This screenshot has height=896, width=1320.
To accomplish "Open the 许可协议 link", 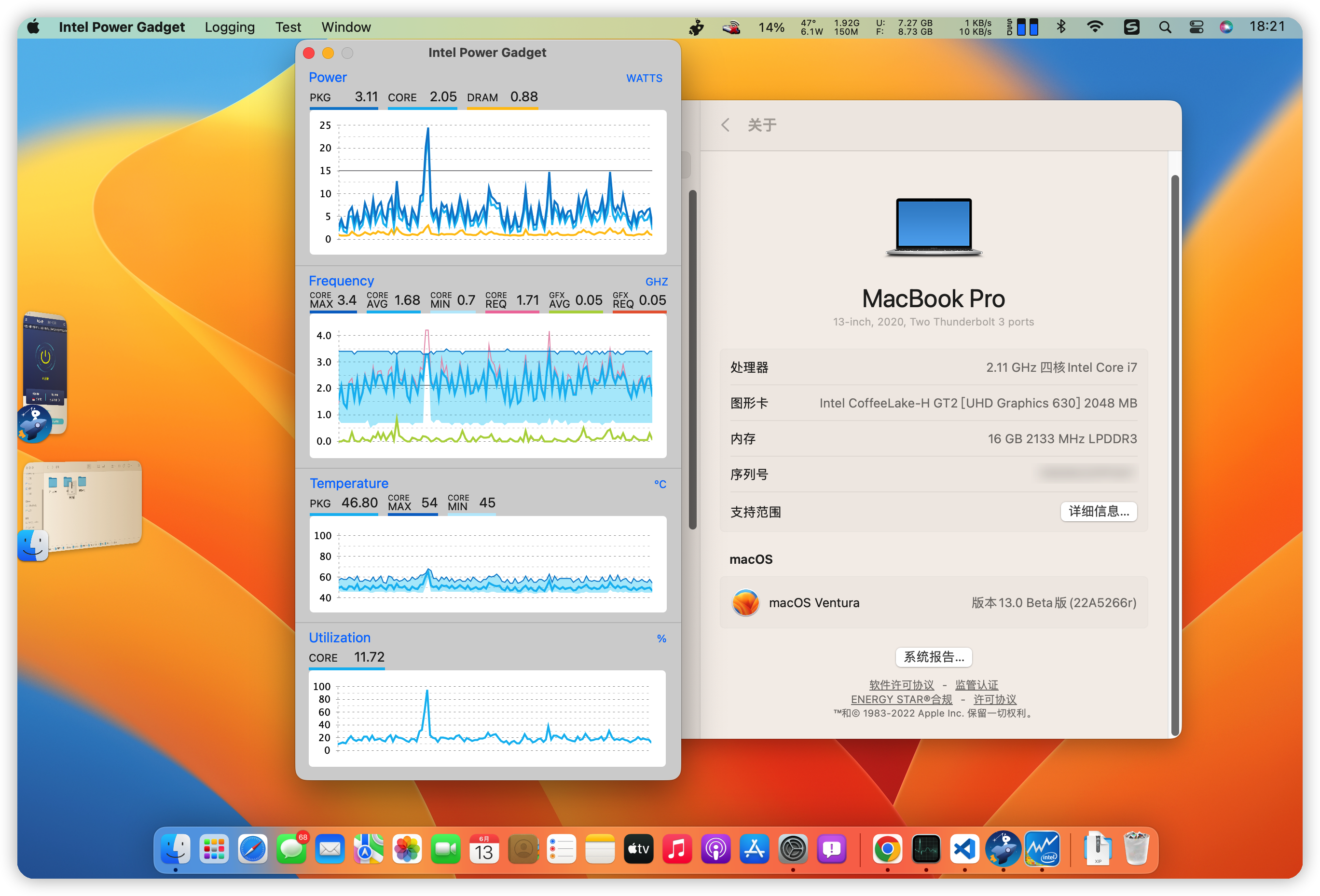I will [994, 700].
